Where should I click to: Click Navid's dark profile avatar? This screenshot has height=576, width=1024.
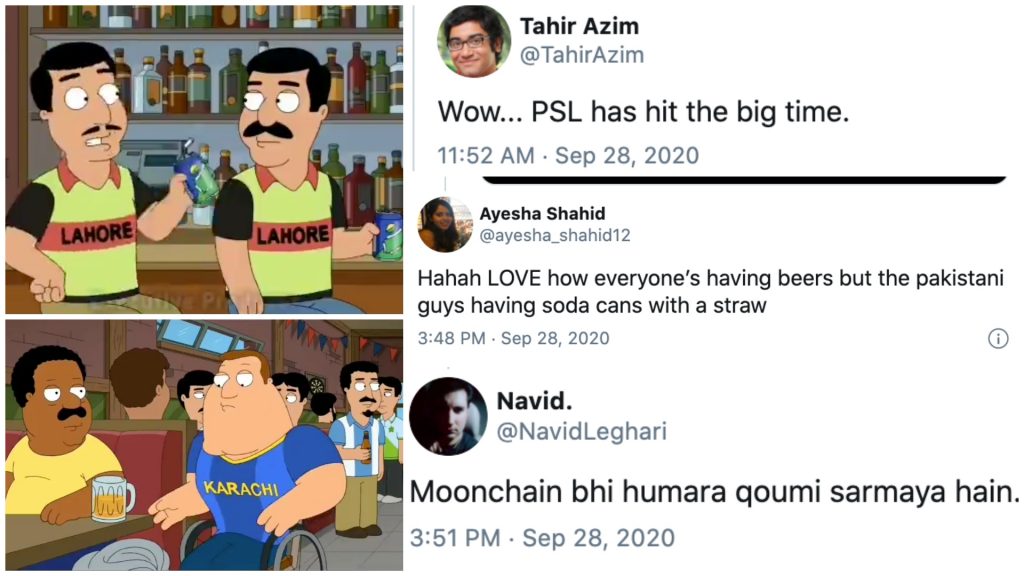click(x=449, y=416)
